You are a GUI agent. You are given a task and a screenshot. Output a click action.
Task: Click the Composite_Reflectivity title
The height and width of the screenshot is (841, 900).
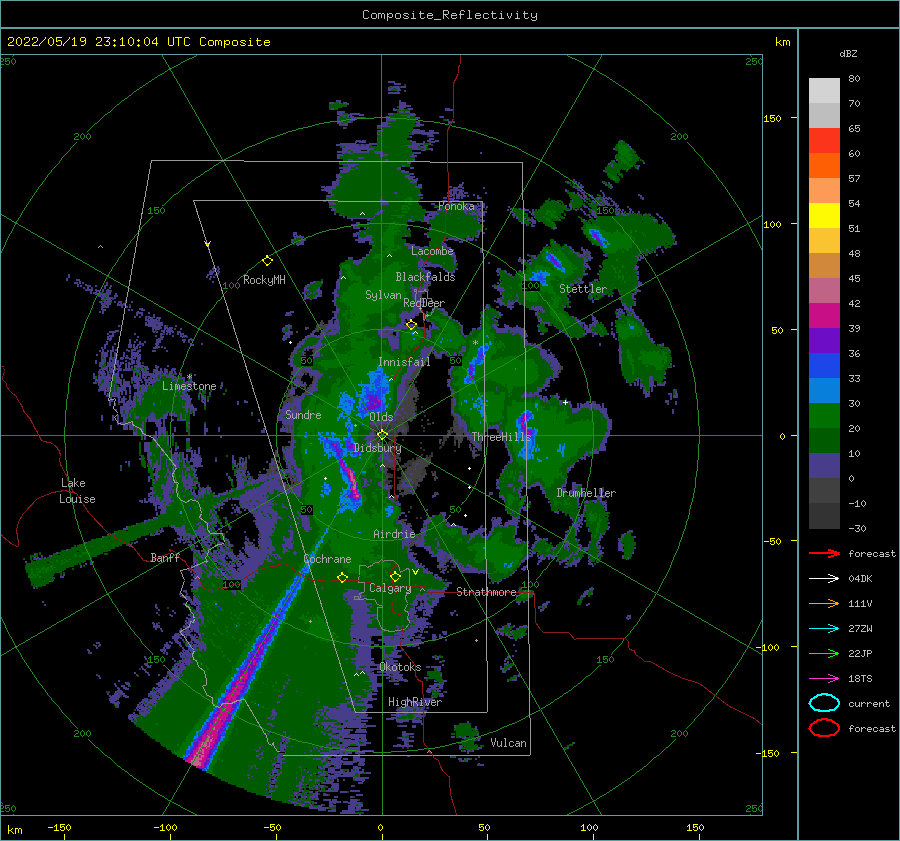(x=450, y=15)
